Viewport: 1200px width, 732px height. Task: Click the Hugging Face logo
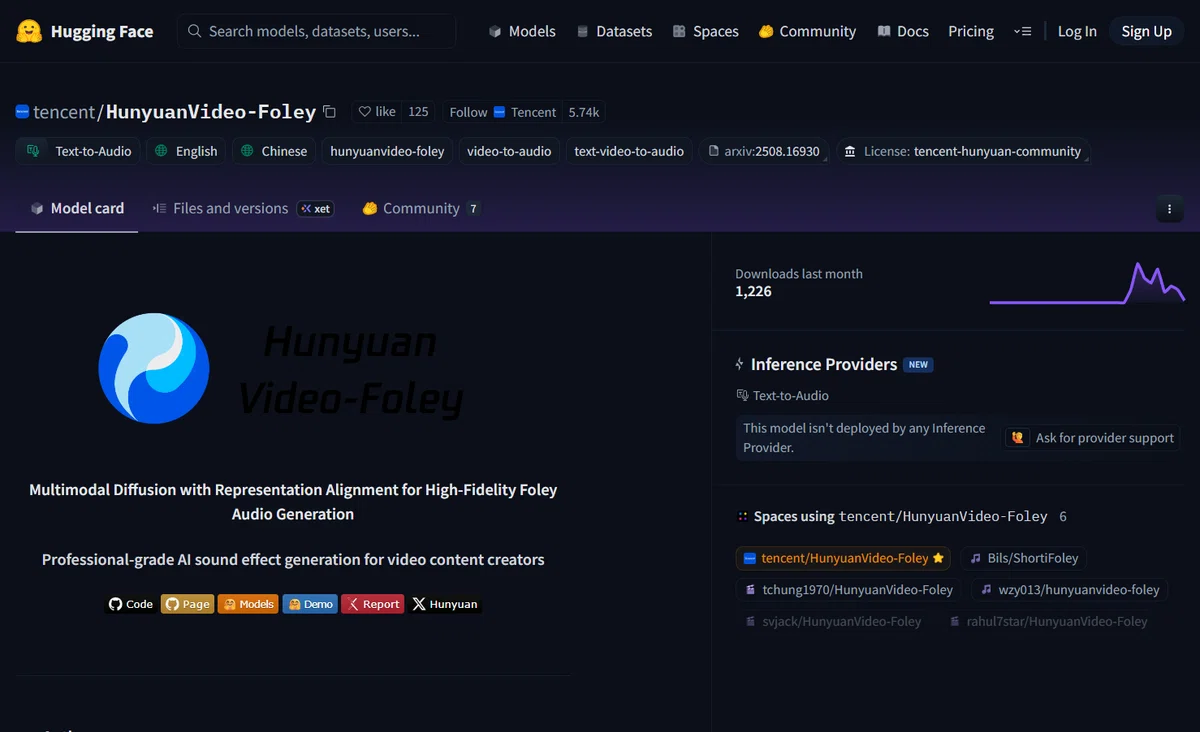[85, 31]
